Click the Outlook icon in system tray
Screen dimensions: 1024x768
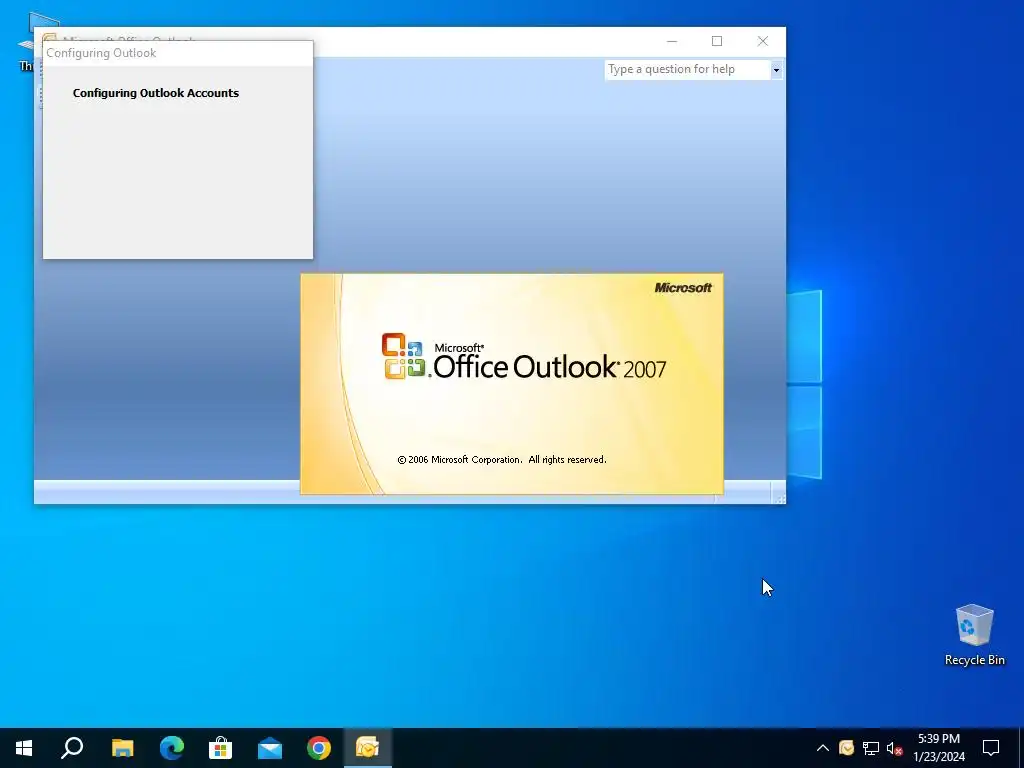tap(846, 748)
